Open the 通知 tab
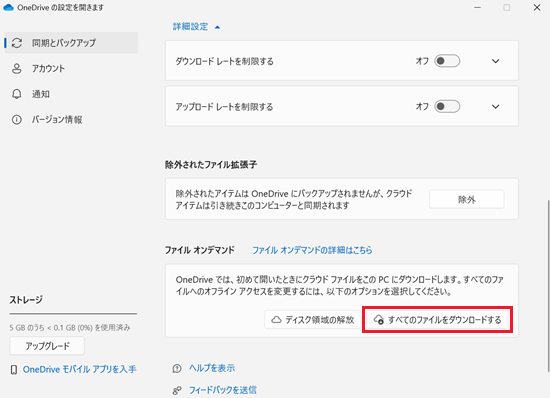This screenshot has height=398, width=550. [x=71, y=94]
